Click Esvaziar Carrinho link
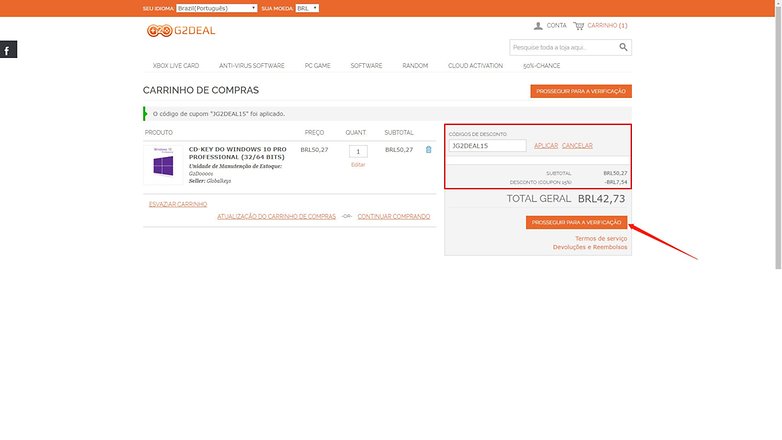This screenshot has height=440, width=782. [178, 205]
